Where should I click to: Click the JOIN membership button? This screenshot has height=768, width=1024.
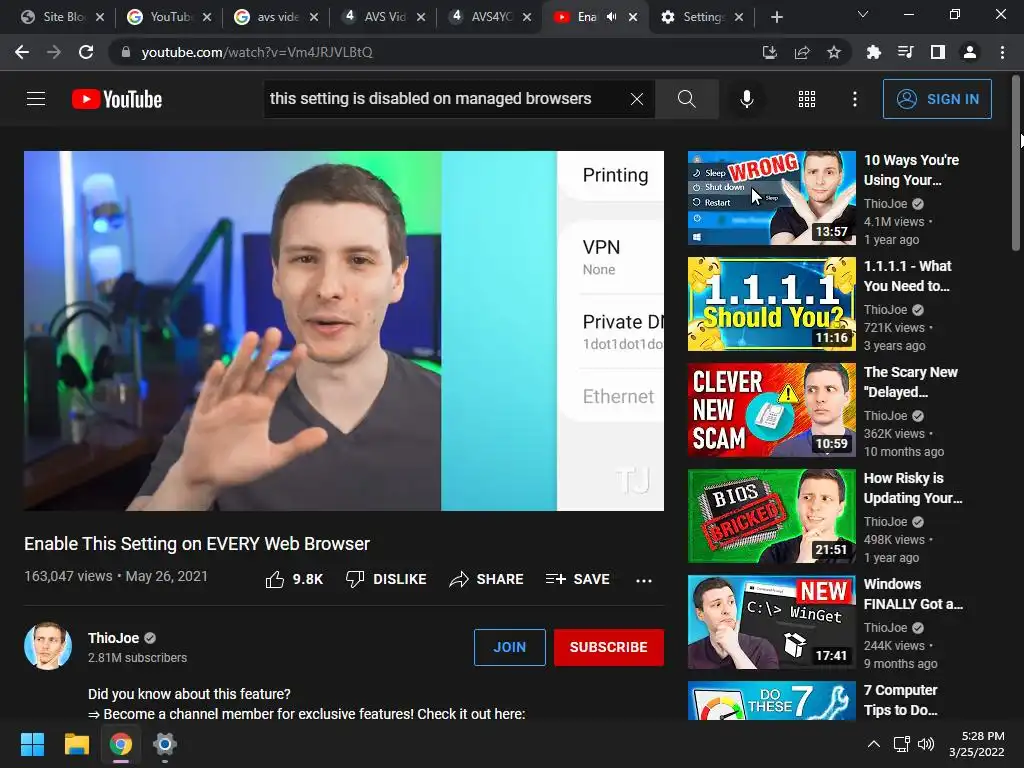tap(509, 647)
